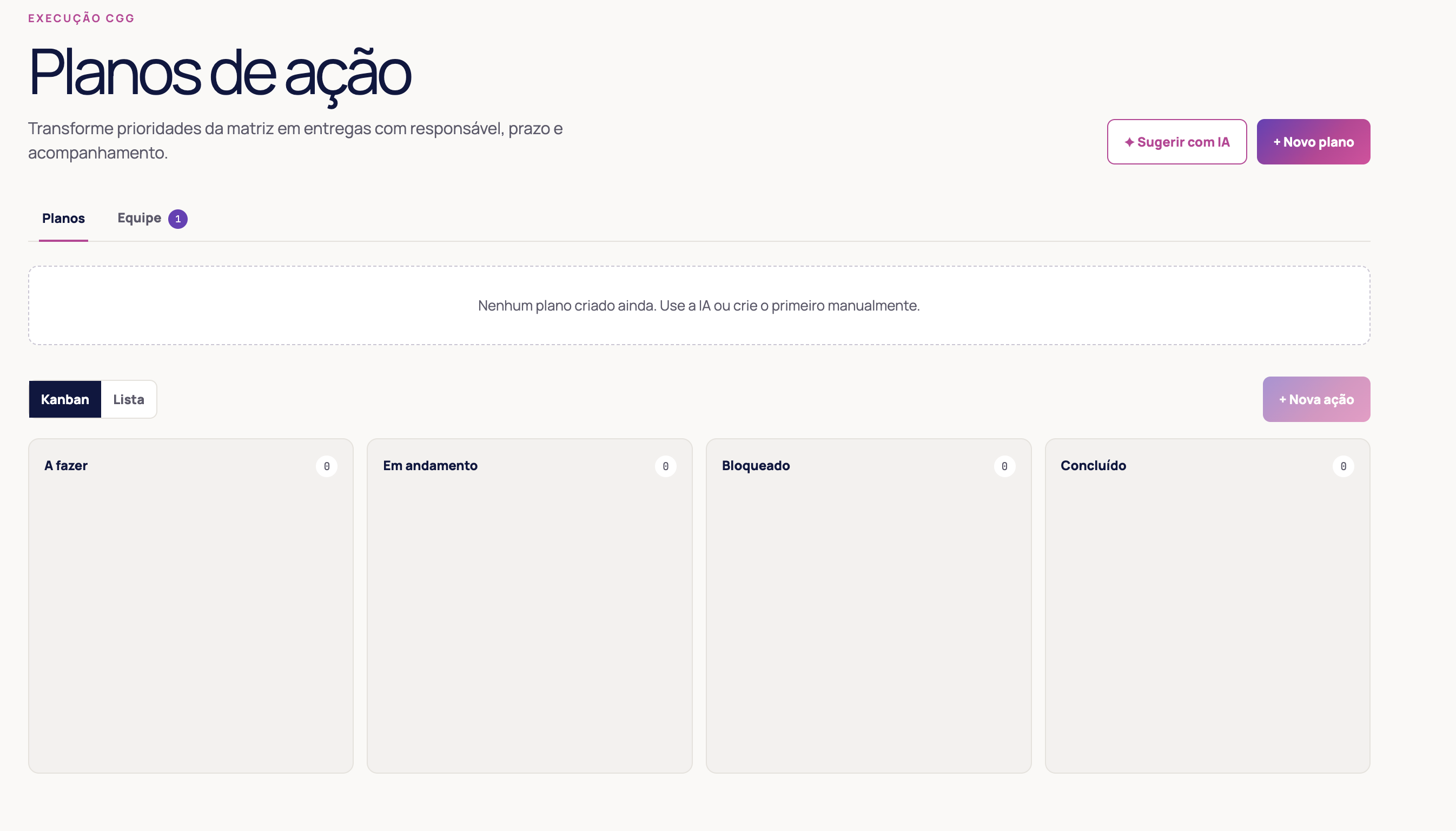Click the 'Transforme prioridades da matriz' description
The image size is (1456, 831).
point(295,141)
